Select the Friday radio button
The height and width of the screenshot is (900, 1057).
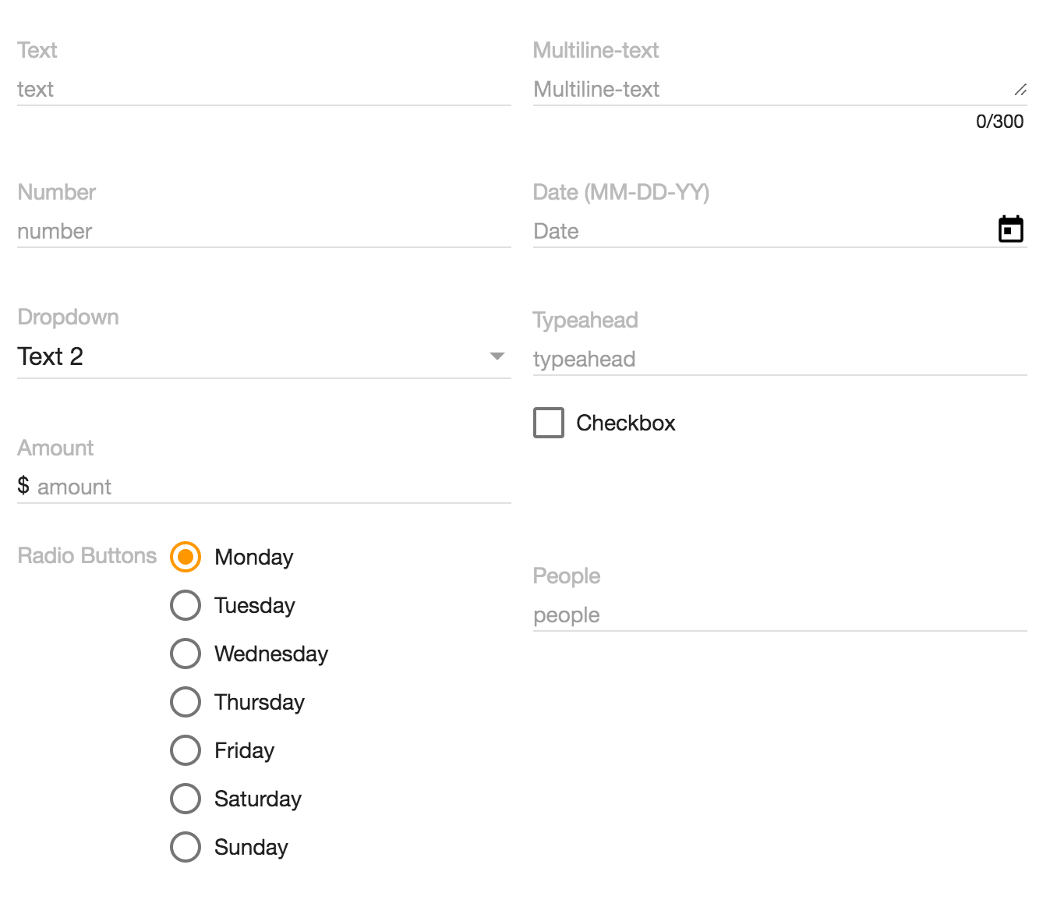pos(185,750)
